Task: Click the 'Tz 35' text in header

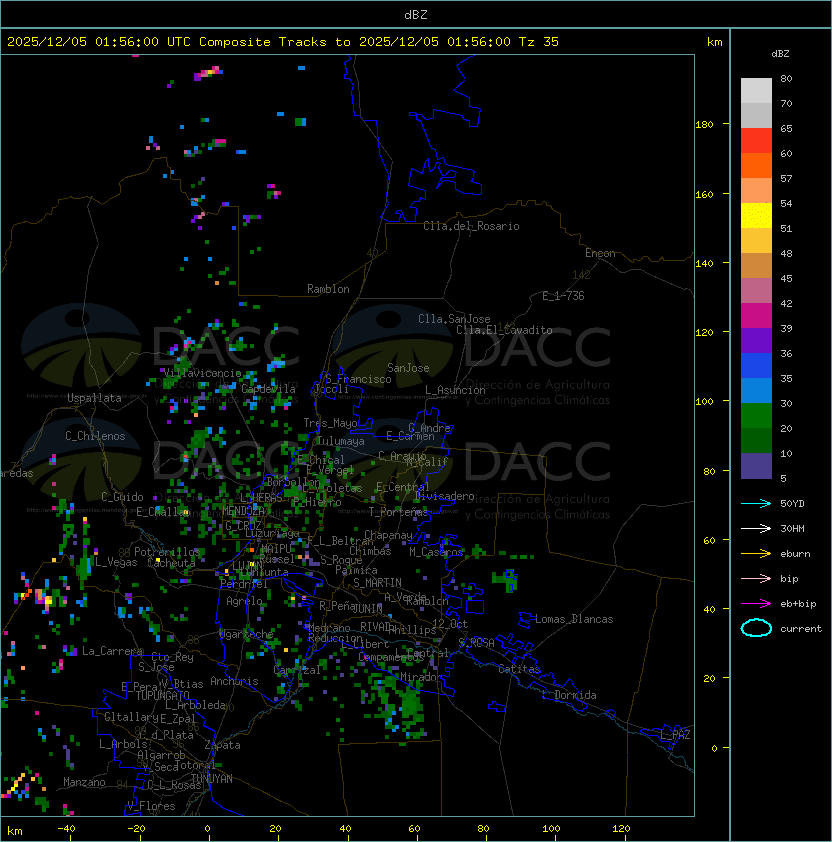Action: [x=539, y=42]
